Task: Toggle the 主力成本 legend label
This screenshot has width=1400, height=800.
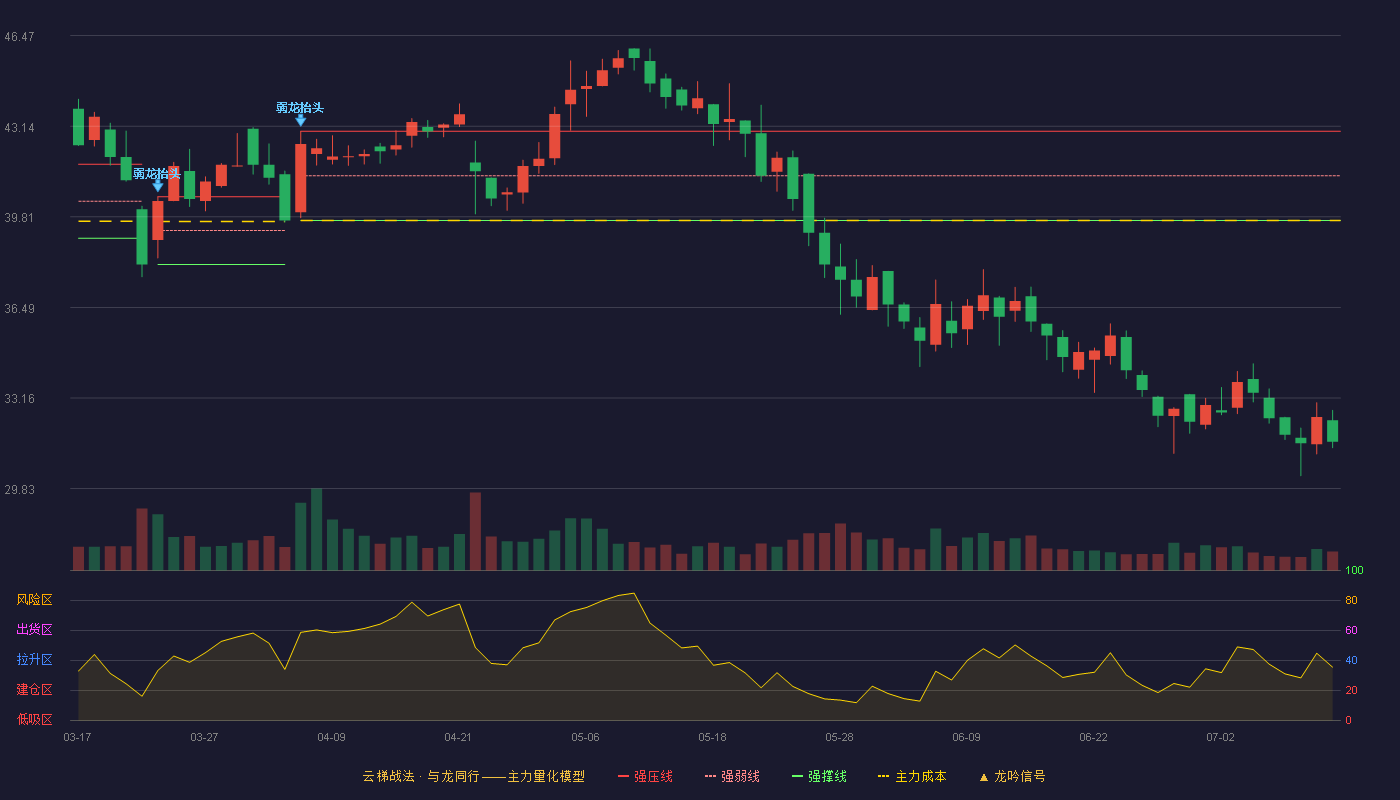Action: click(x=920, y=776)
